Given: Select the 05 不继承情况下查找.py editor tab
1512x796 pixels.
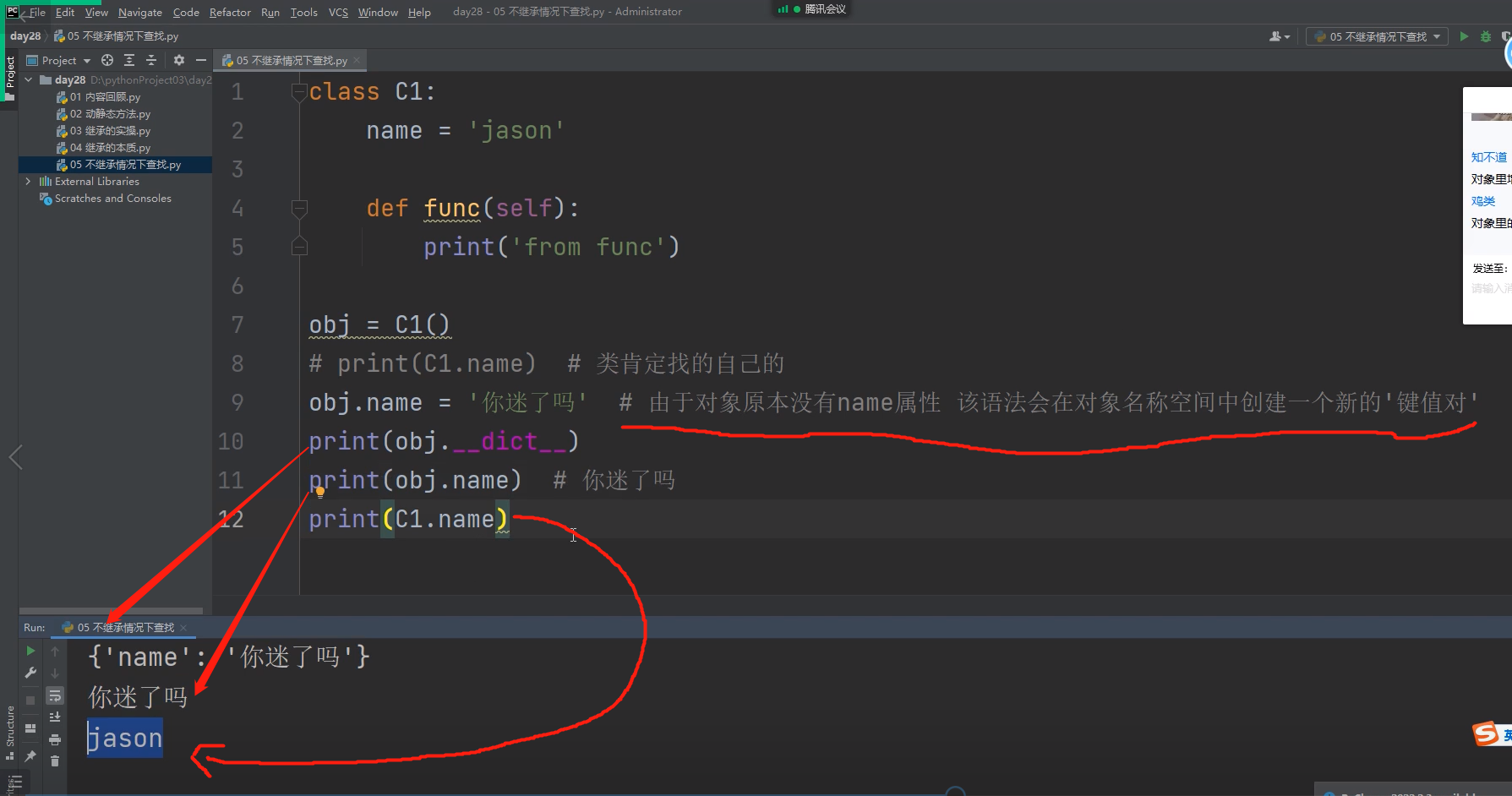Looking at the screenshot, I should tap(291, 60).
